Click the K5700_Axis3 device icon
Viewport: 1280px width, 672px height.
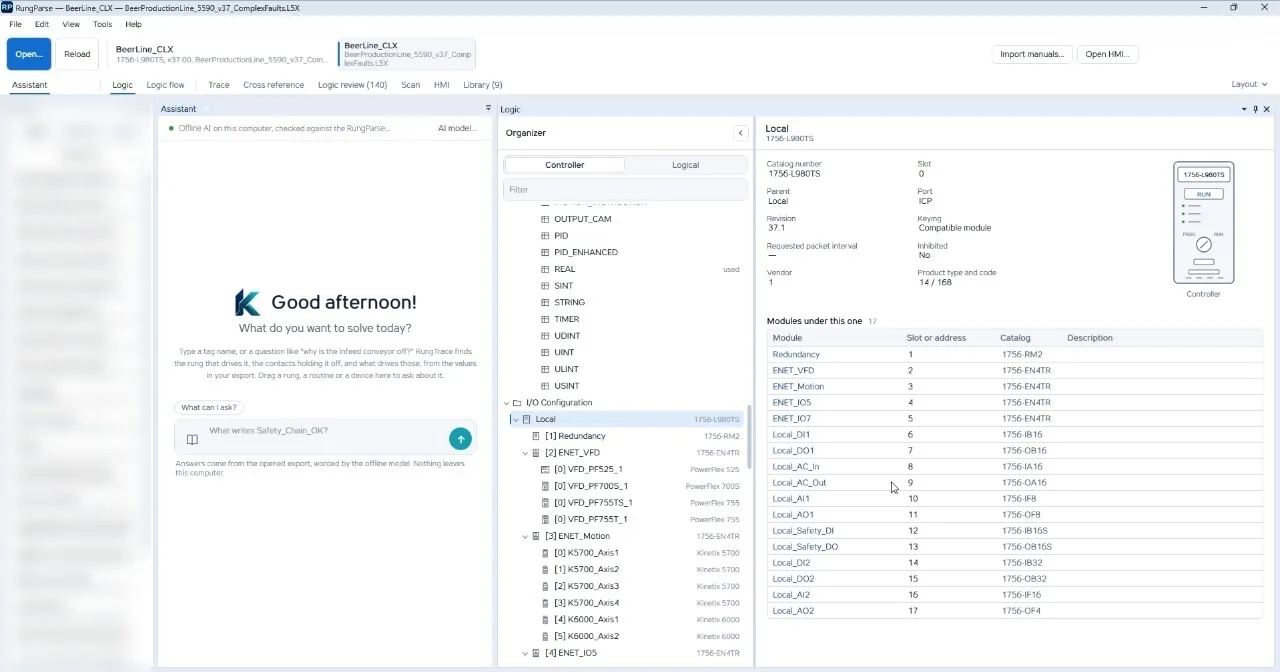545,586
